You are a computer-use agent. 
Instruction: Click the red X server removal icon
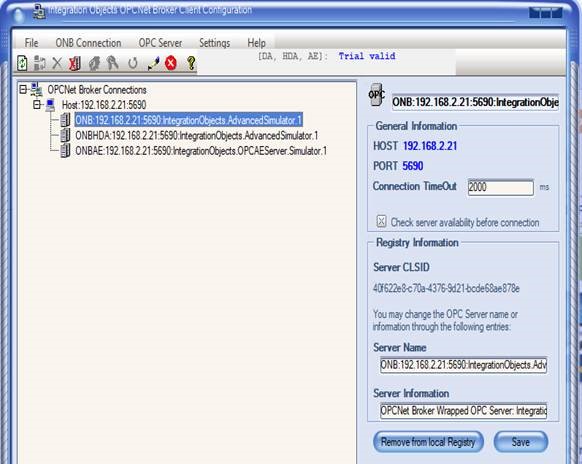75,63
